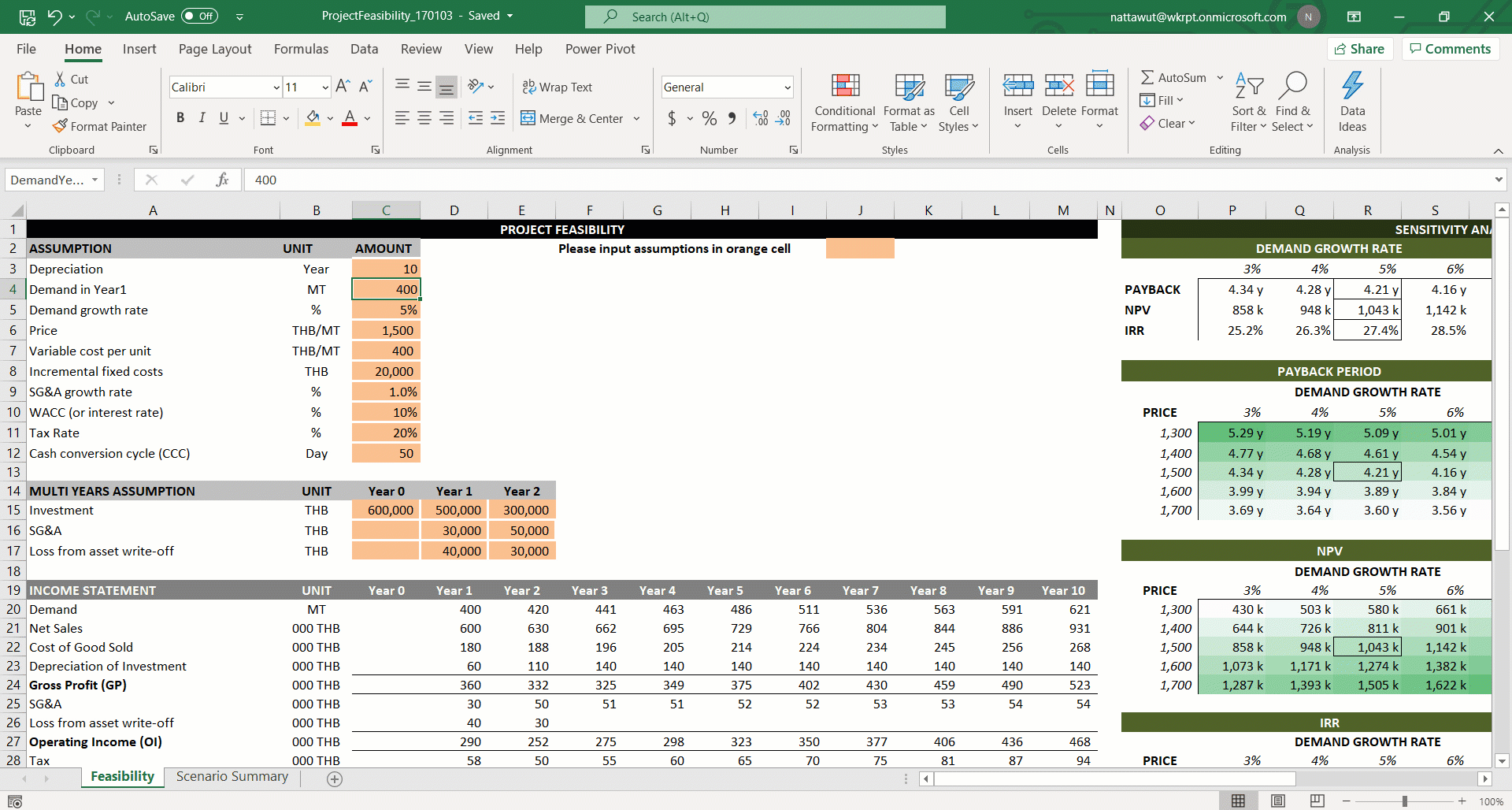Click the Sort & Filter icon
The height and width of the screenshot is (810, 1512).
coord(1249,85)
